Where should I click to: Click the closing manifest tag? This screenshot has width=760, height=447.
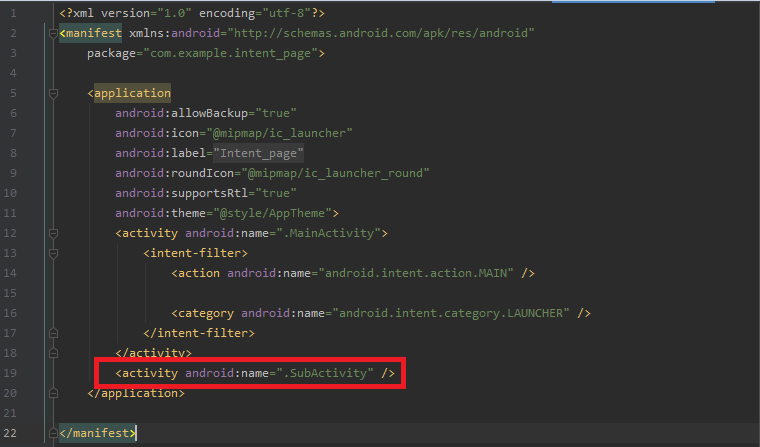(97, 433)
